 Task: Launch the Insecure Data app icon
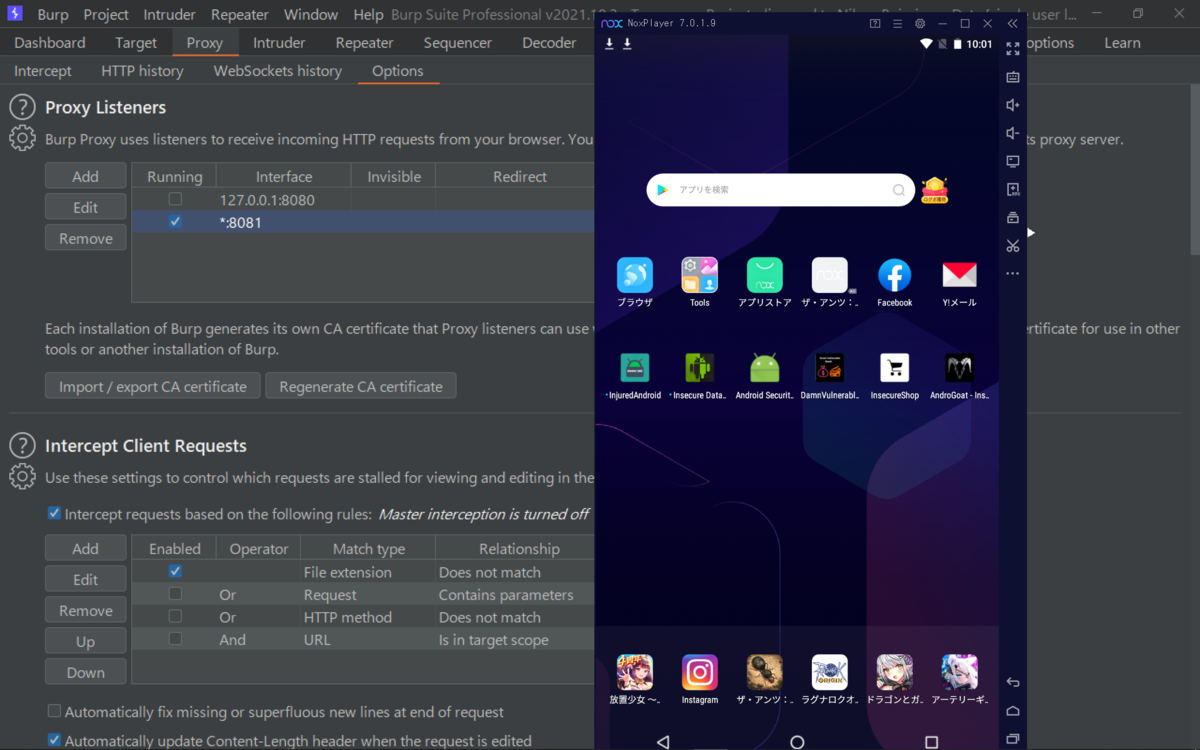699,368
